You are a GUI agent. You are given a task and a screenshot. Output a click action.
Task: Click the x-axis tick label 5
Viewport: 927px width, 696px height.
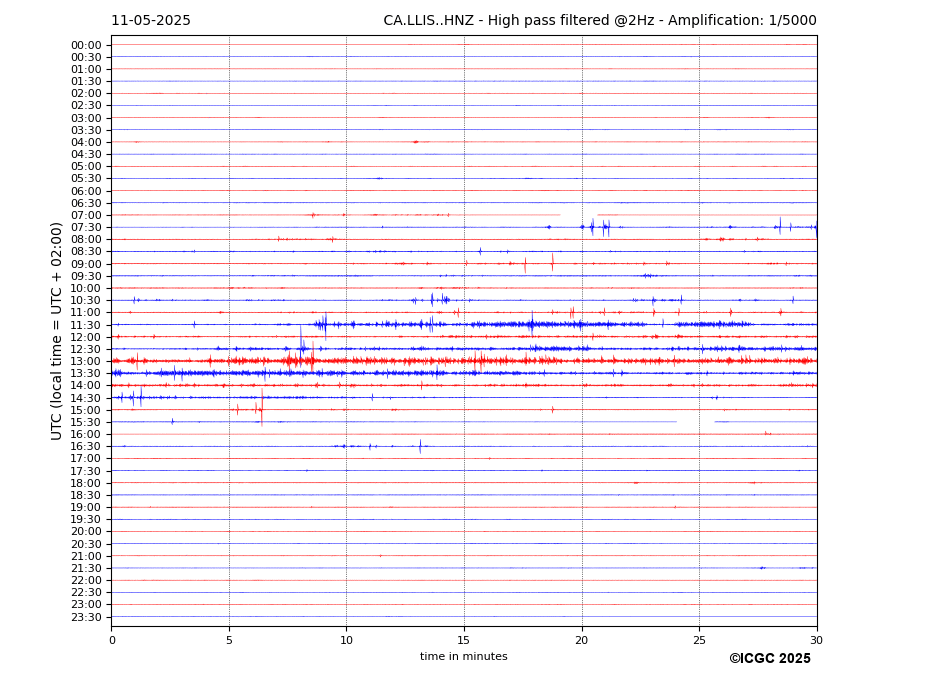[x=229, y=640]
